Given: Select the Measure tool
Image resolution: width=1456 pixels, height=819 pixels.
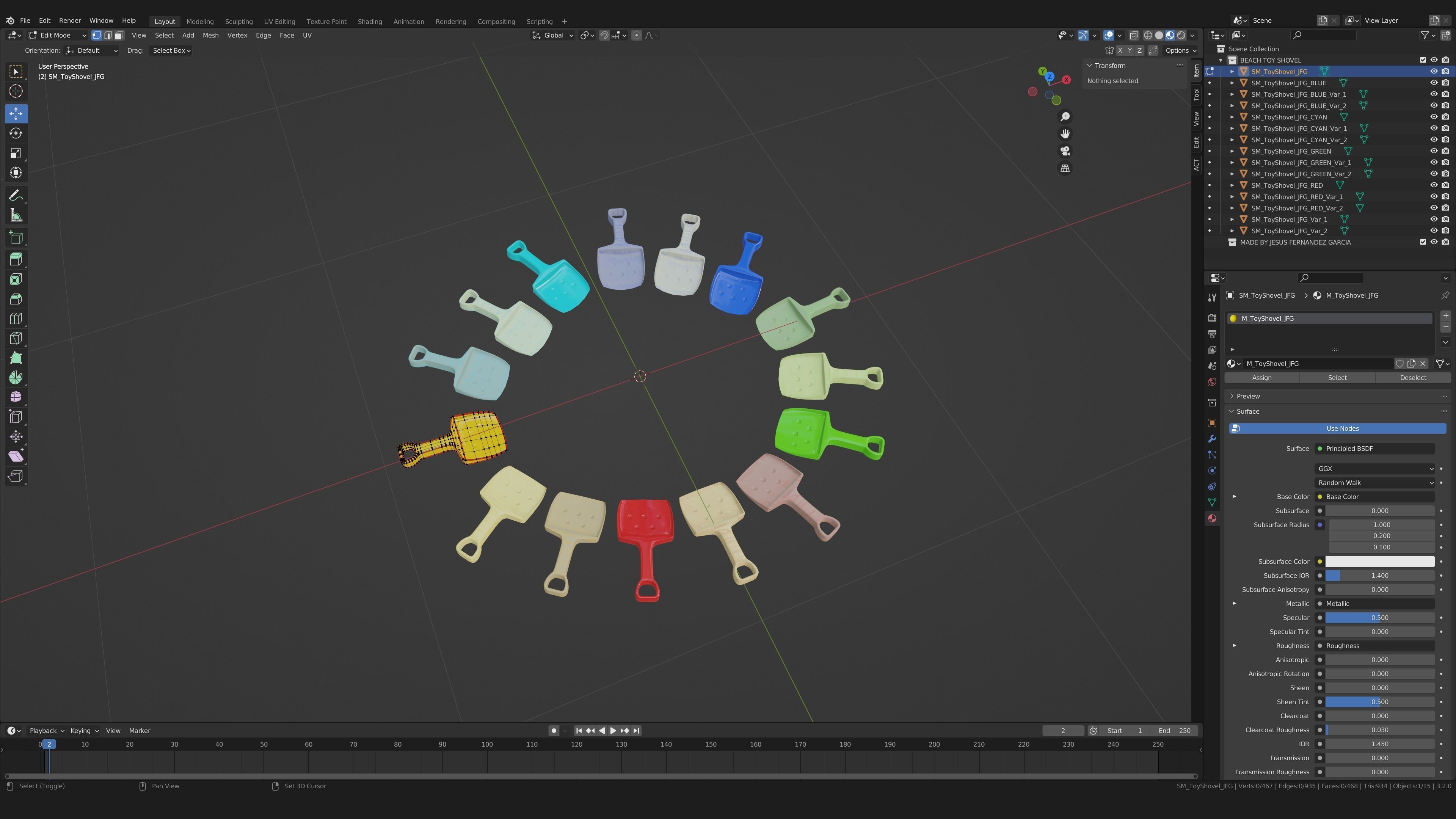Looking at the screenshot, I should point(16,215).
